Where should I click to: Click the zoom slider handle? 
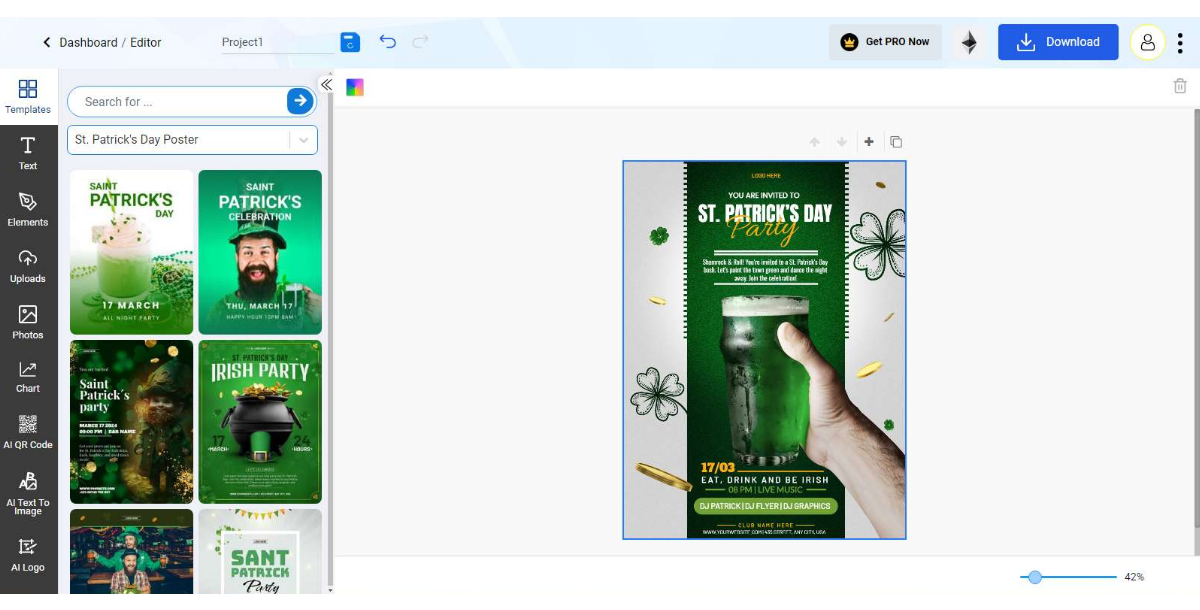point(1035,577)
